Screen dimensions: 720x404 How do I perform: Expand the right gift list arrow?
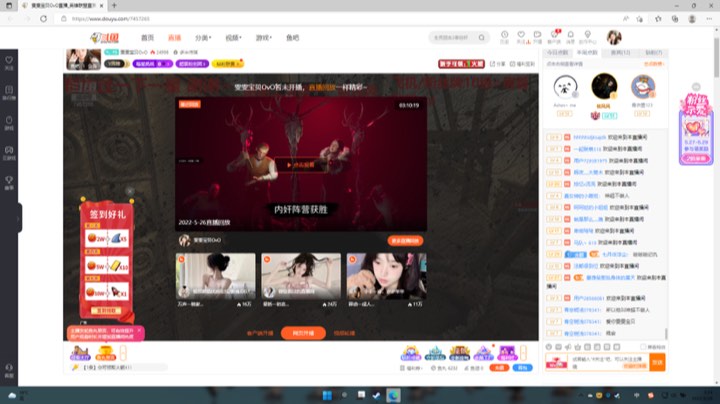pyautogui.click(x=523, y=353)
